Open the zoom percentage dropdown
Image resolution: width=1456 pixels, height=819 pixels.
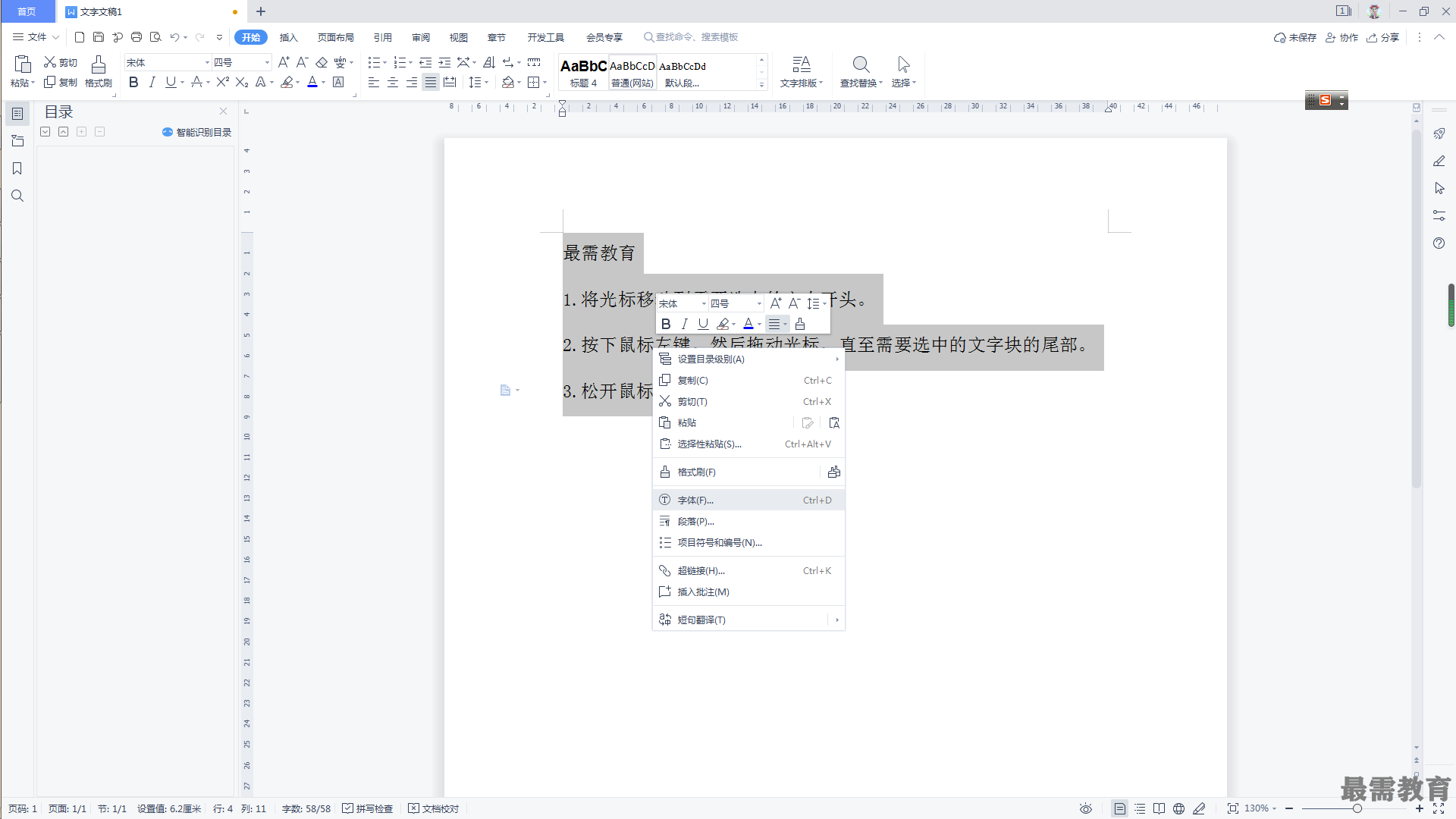click(1274, 808)
